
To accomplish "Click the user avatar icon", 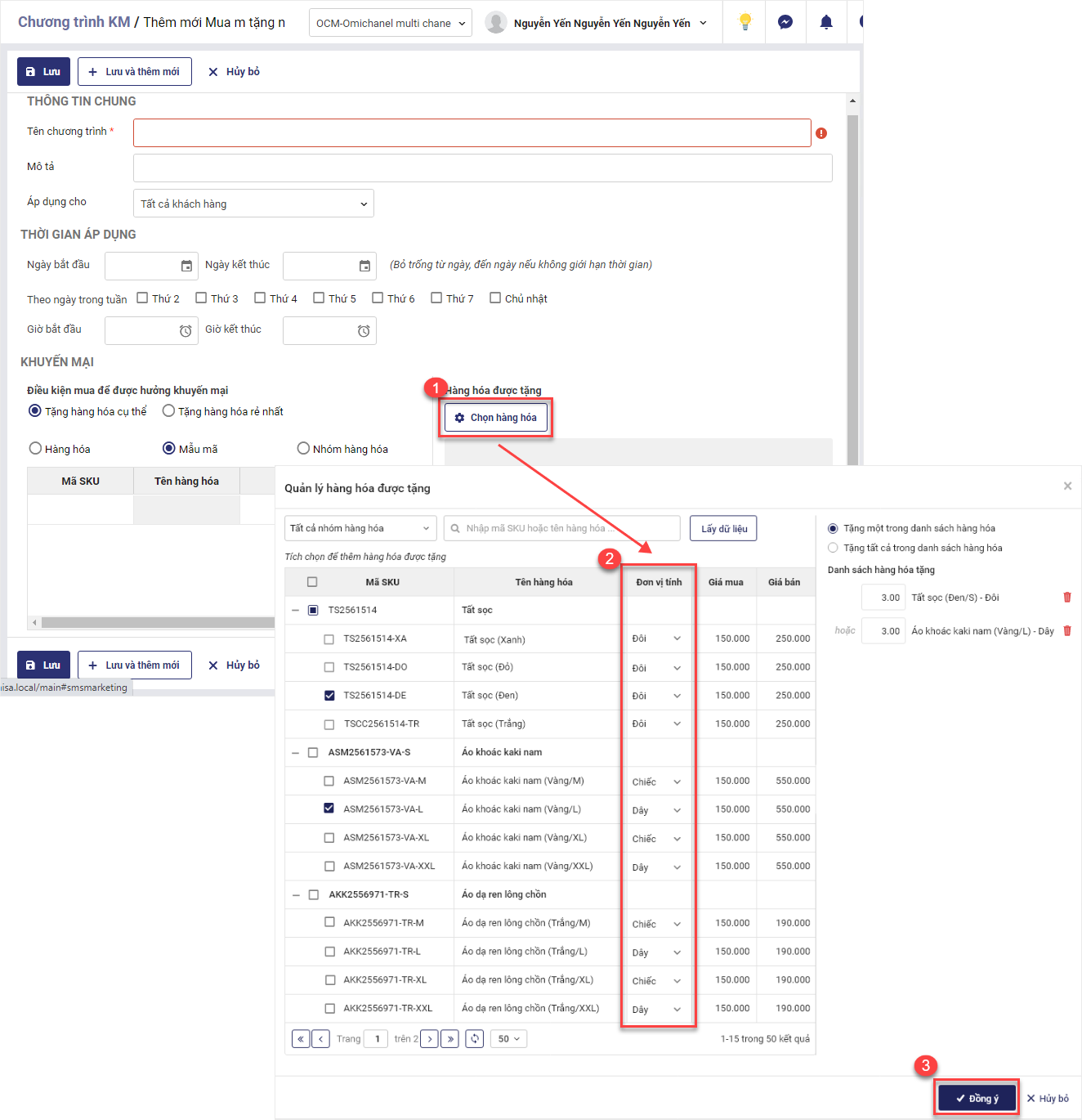I will pyautogui.click(x=495, y=22).
